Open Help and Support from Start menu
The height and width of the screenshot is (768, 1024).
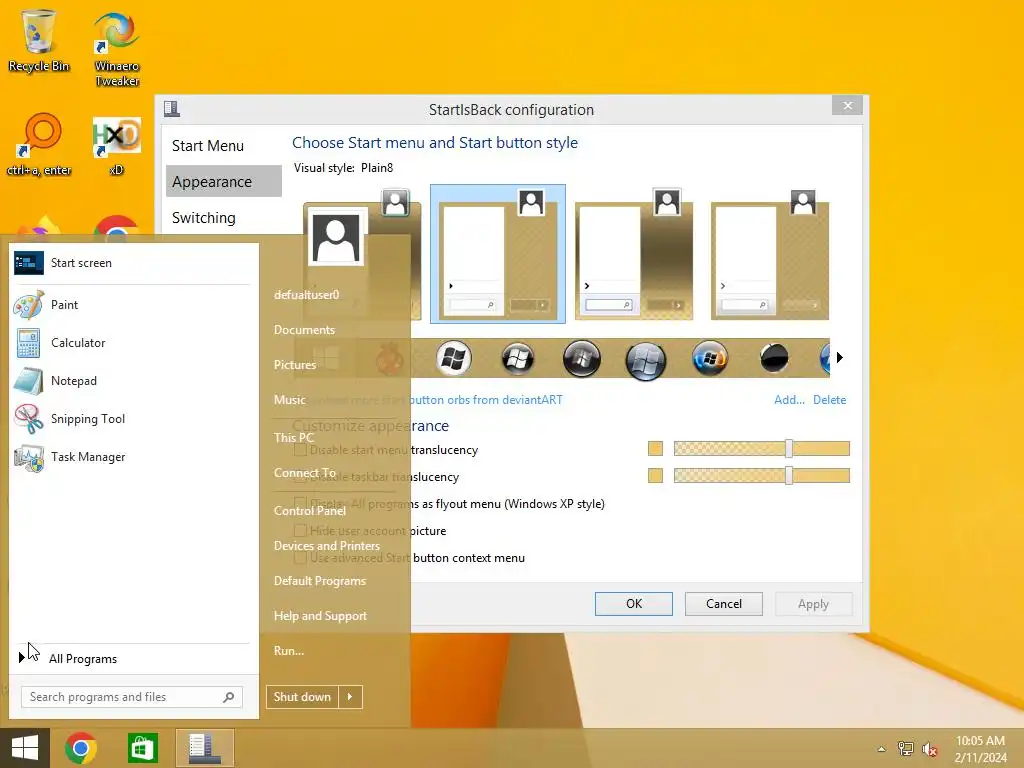point(320,616)
